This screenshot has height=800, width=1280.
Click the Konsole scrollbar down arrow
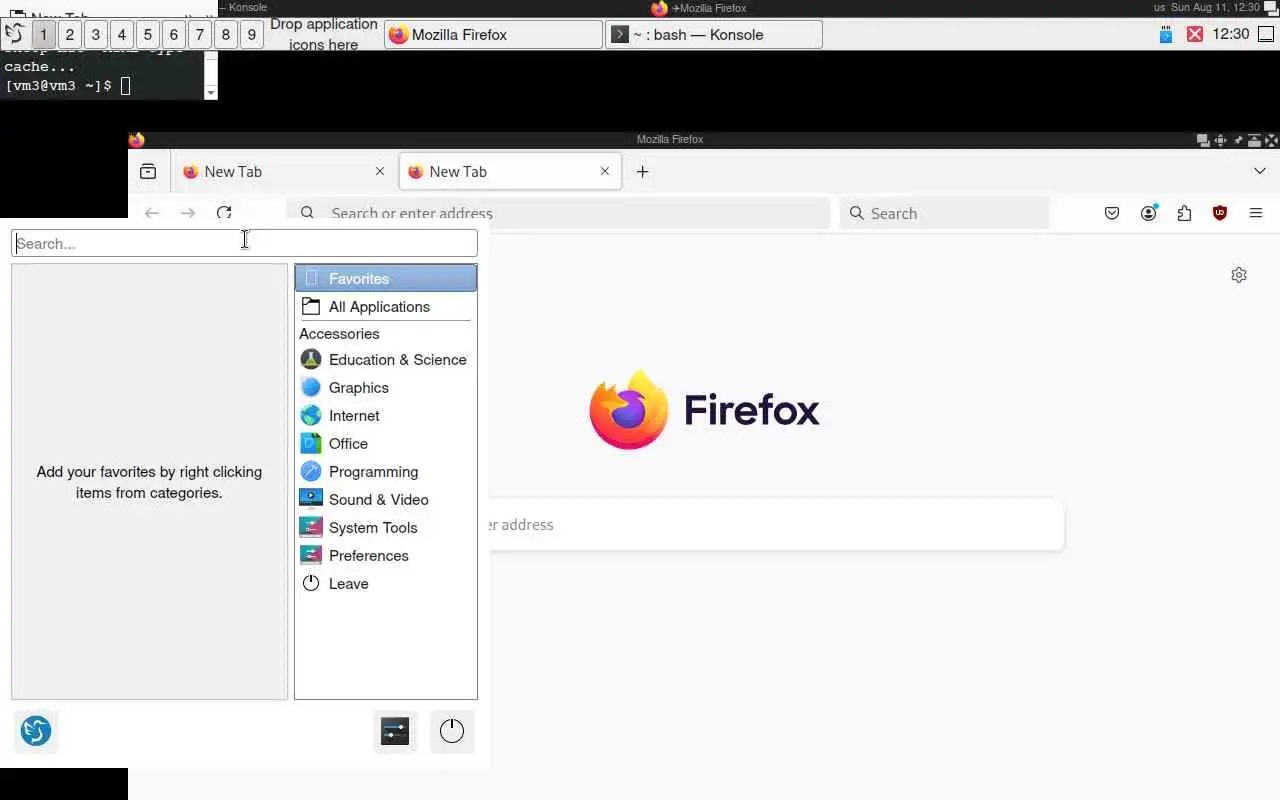tap(210, 93)
